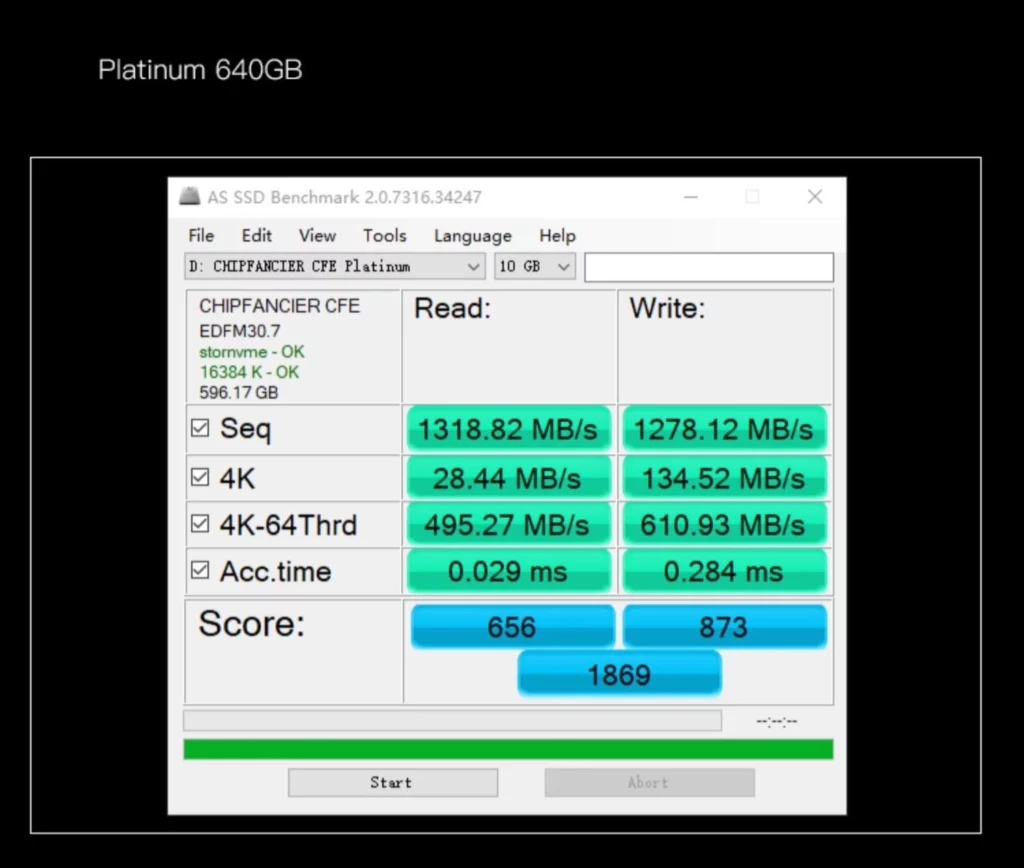Expand the 10 GB test size dropdown
This screenshot has height=868, width=1024.
(535, 266)
